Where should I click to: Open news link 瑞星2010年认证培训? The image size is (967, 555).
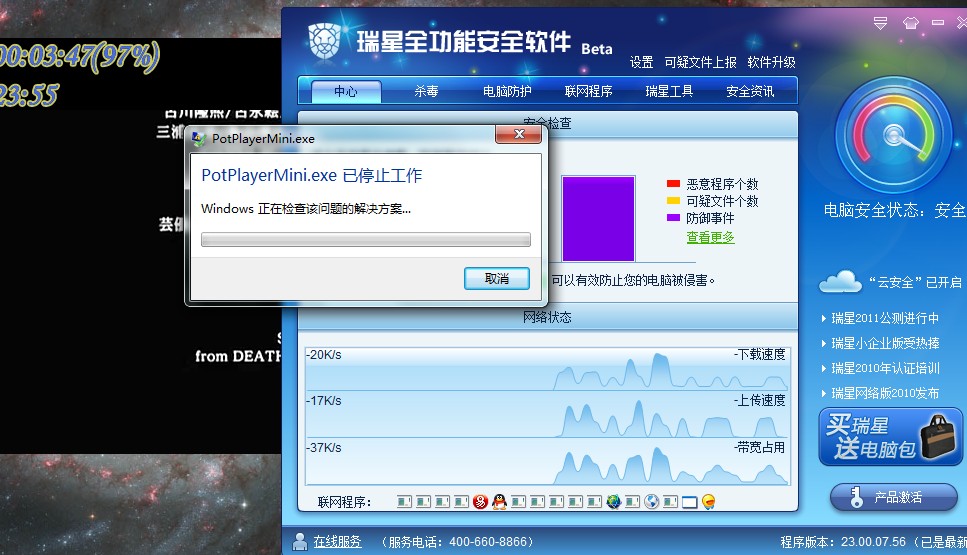[885, 368]
